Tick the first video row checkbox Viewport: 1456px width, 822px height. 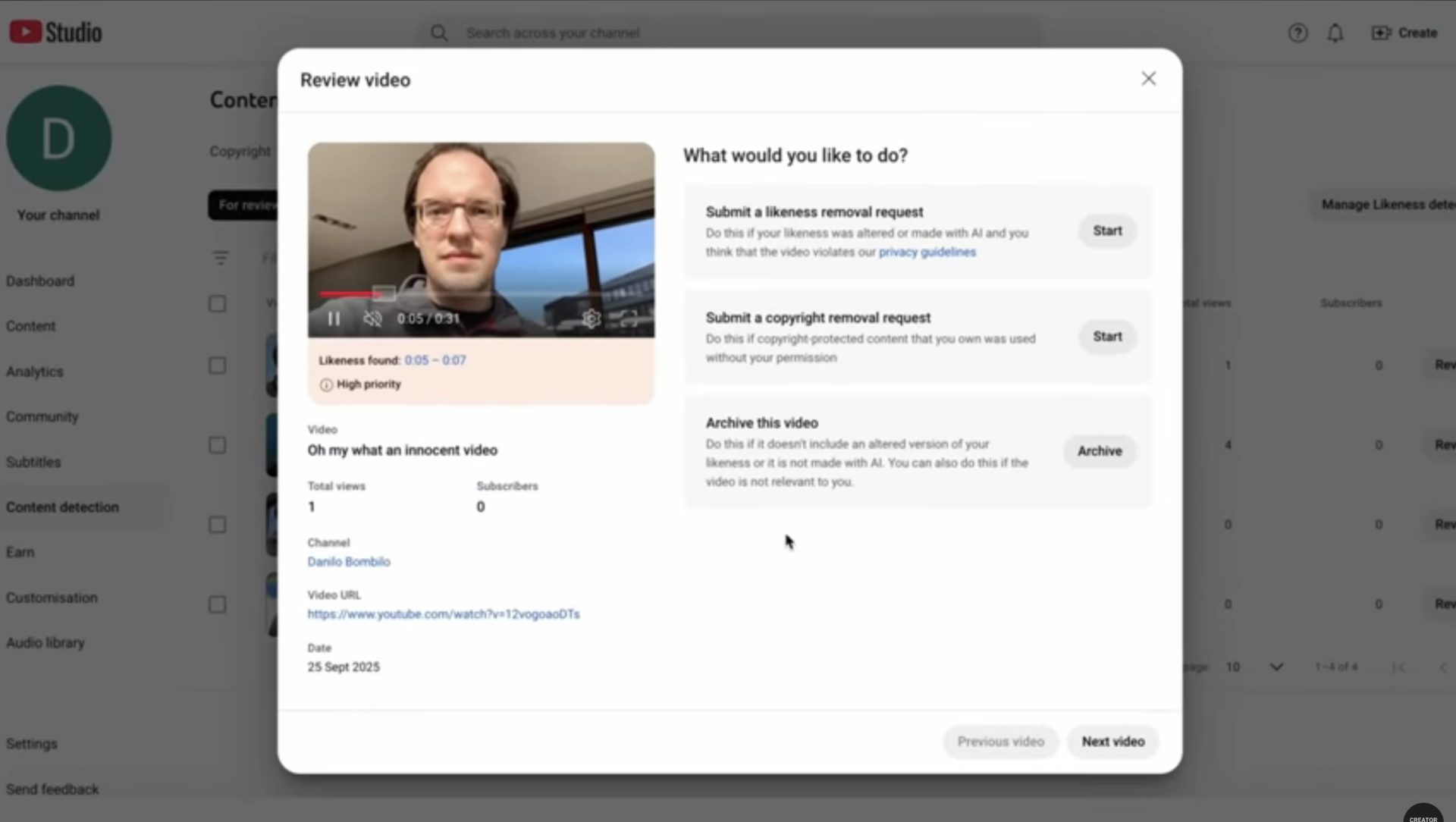click(218, 366)
